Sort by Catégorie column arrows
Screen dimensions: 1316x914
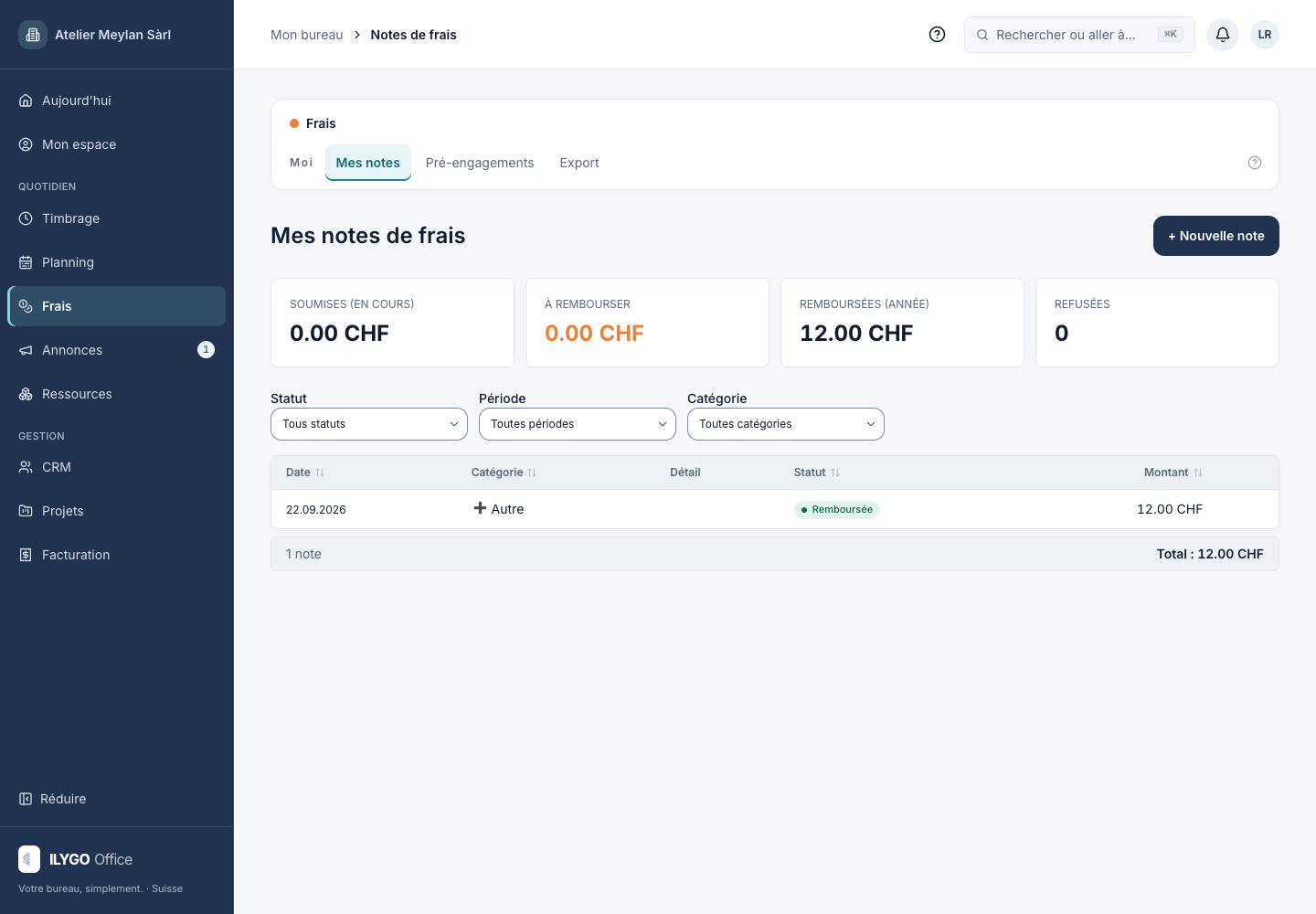(x=532, y=473)
